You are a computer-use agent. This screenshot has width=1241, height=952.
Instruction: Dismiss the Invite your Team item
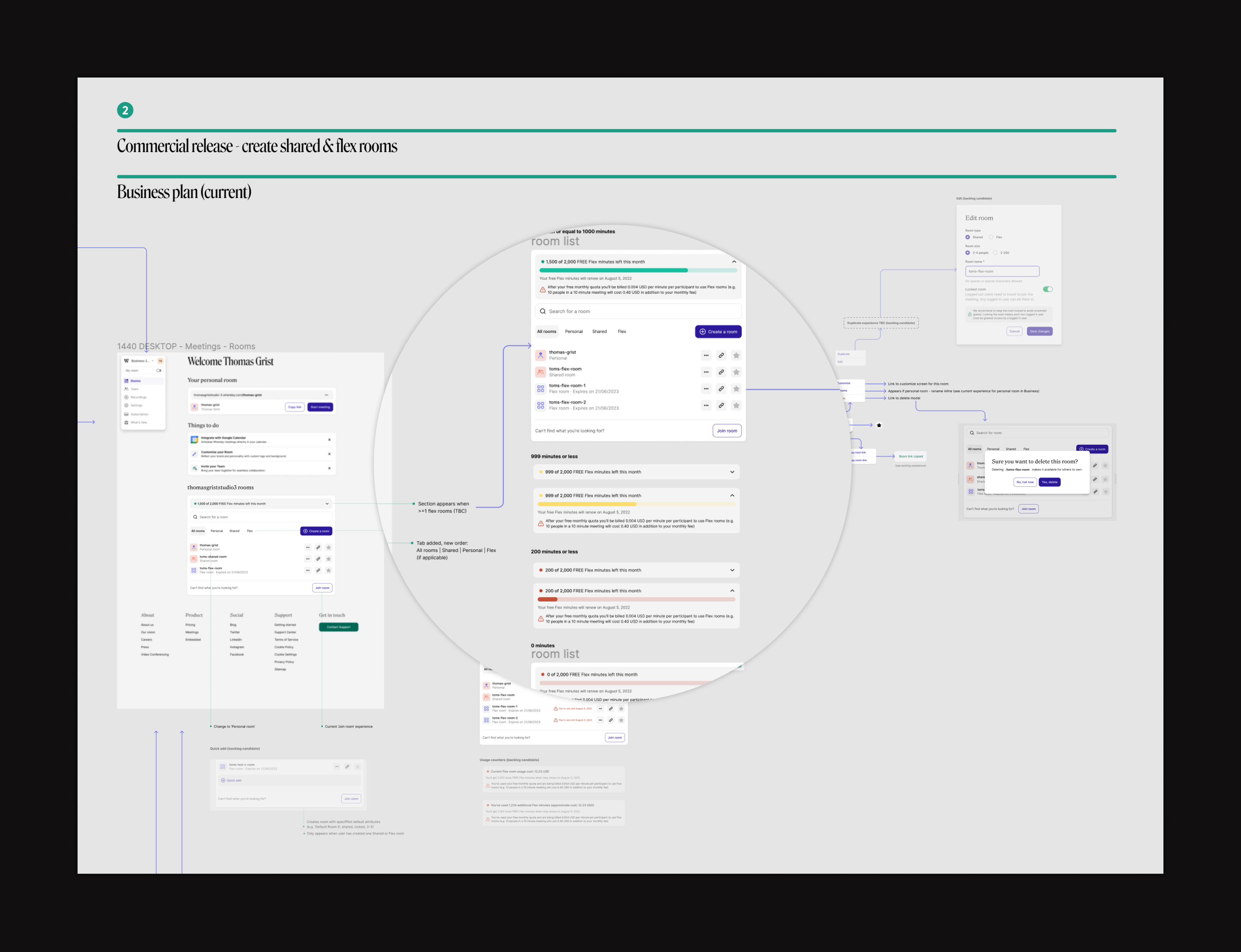tap(329, 468)
